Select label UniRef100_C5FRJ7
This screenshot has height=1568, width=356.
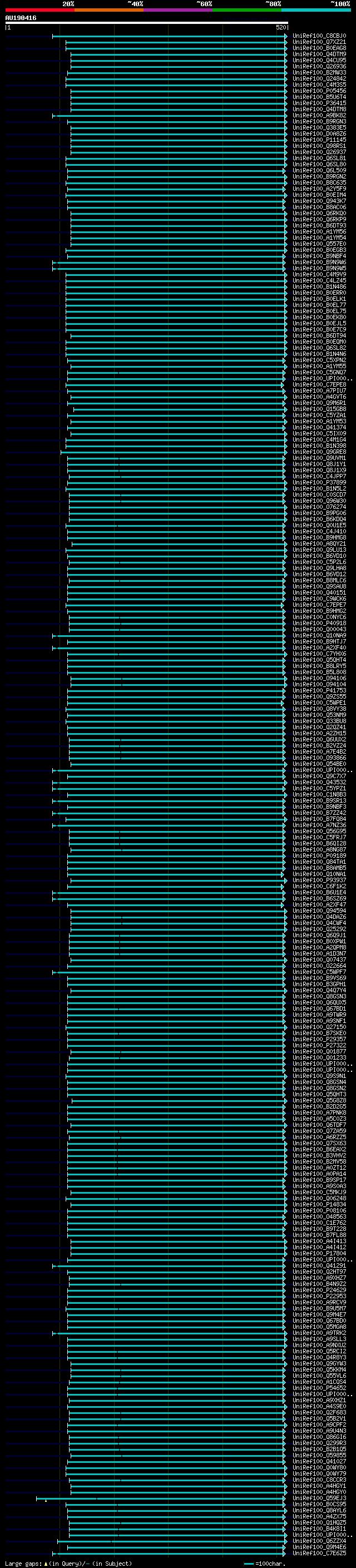[x=319, y=838]
